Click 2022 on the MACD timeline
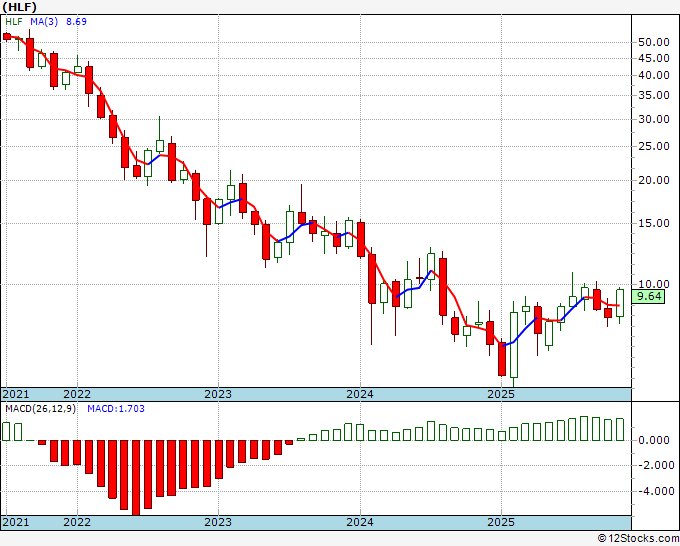Screen dimensions: 680x546 [x=77, y=522]
